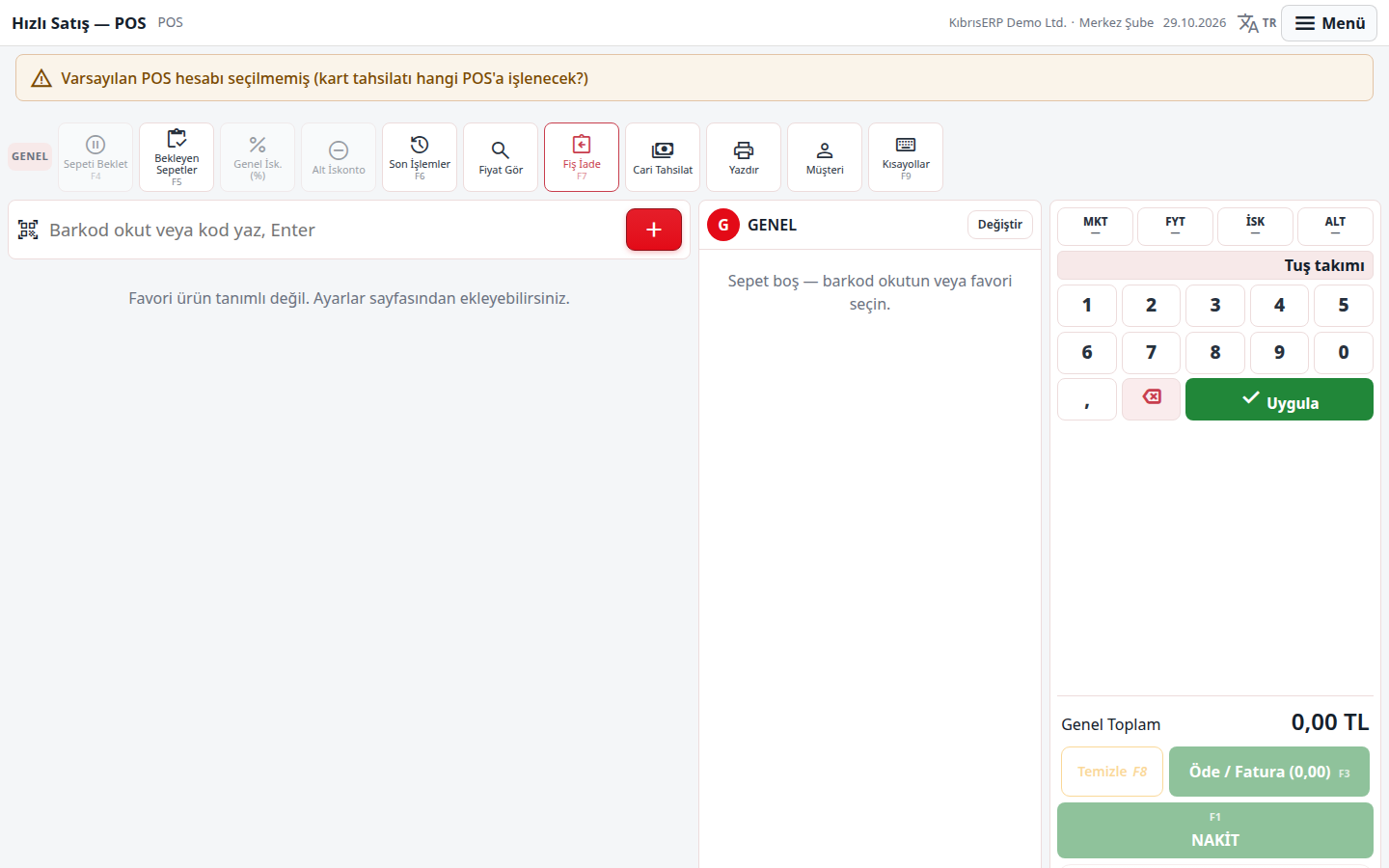
Task: Start Fiş İade return mode
Action: click(582, 157)
